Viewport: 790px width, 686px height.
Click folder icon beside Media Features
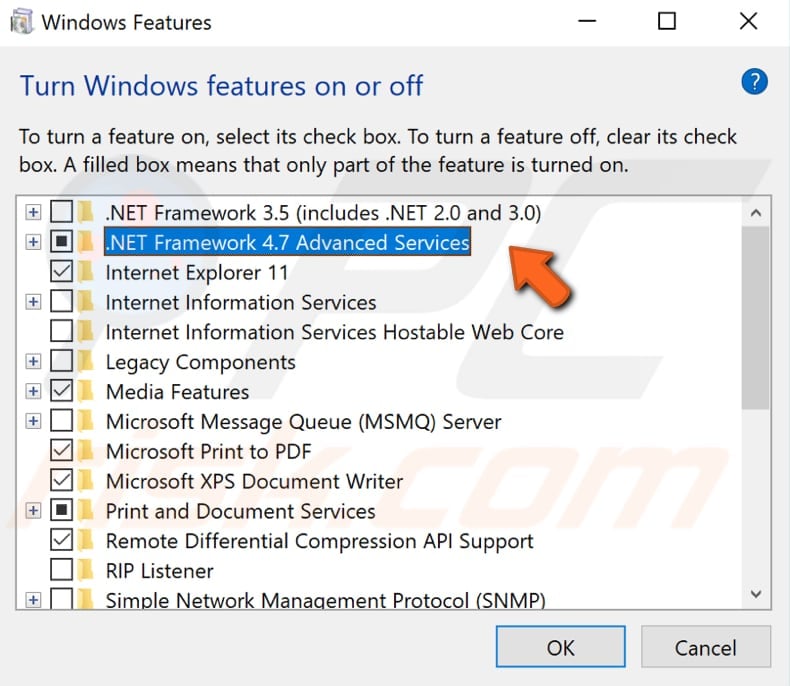(x=87, y=391)
